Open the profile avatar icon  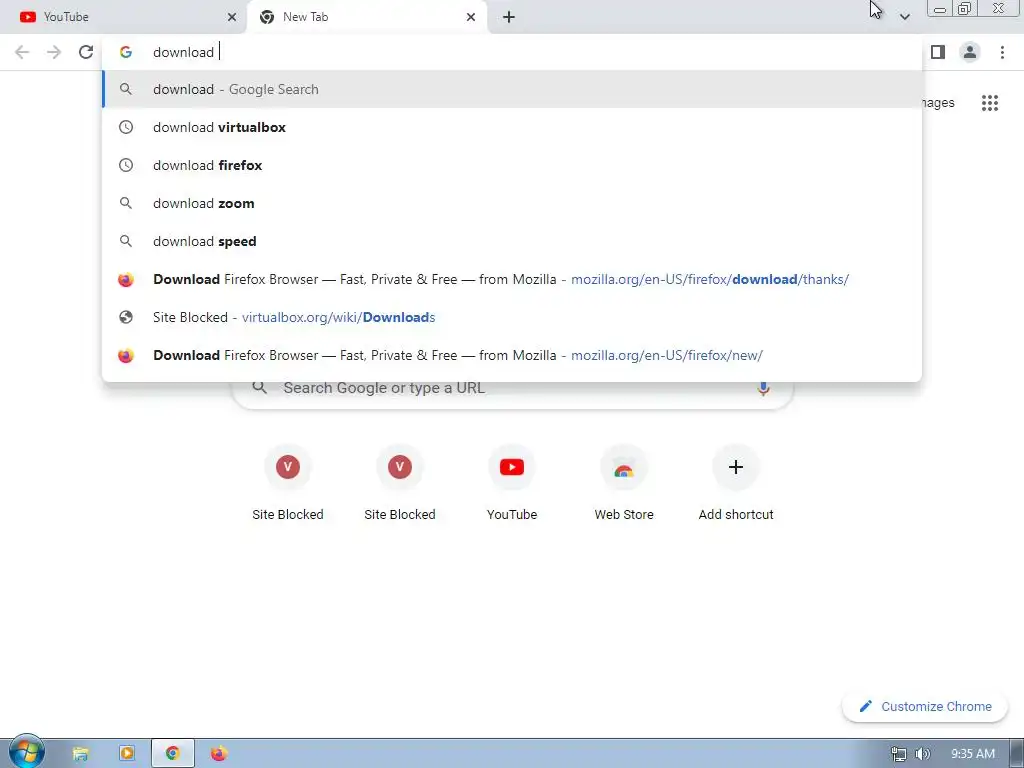(x=970, y=52)
